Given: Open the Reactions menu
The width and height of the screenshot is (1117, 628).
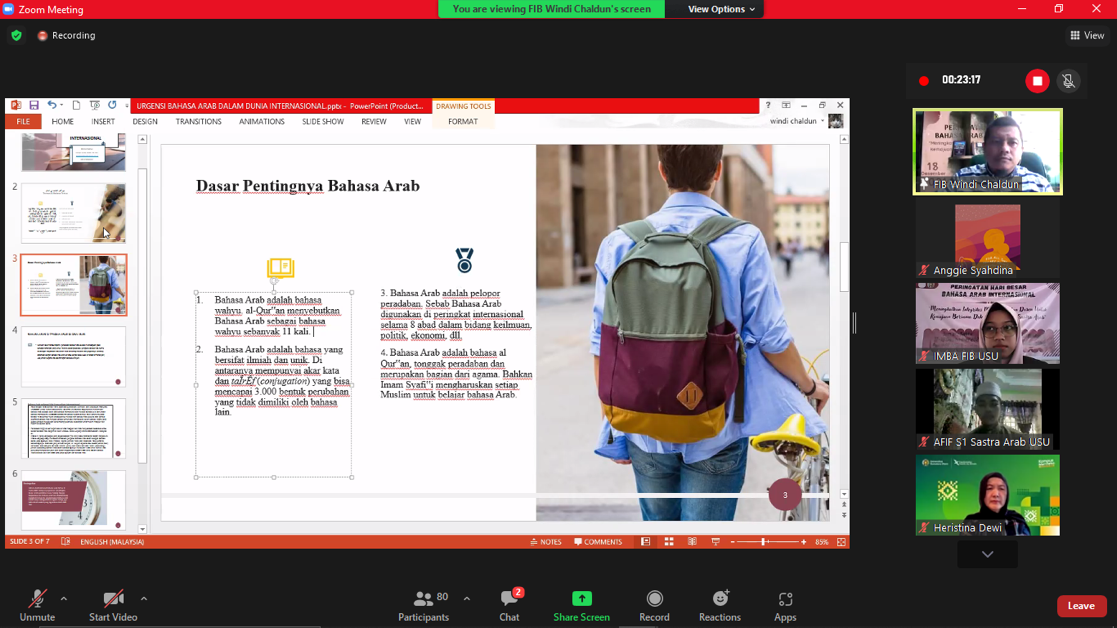Looking at the screenshot, I should 719,604.
